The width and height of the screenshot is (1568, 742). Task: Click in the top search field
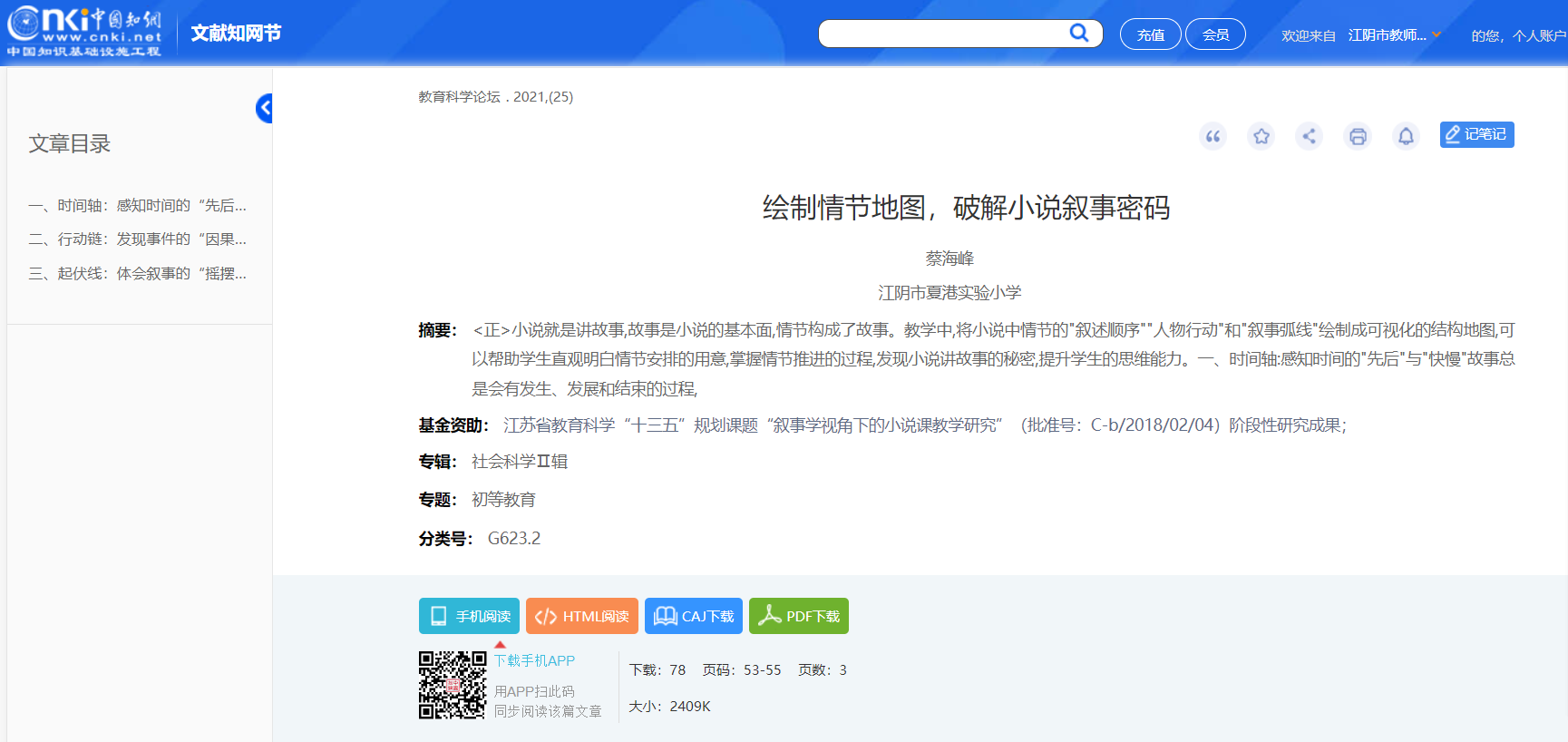(x=941, y=34)
